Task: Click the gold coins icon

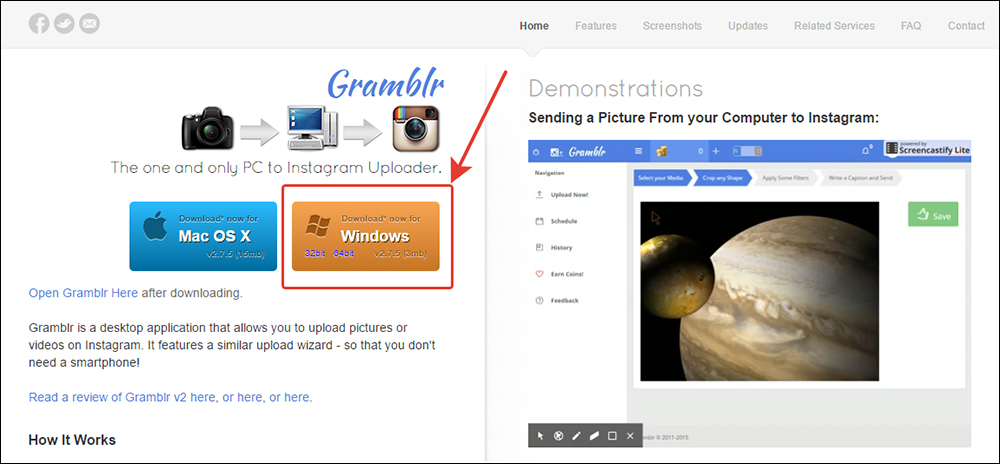Action: tap(662, 151)
